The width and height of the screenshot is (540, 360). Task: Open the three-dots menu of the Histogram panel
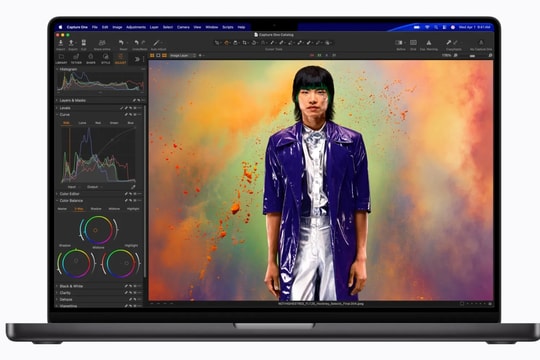pos(143,69)
